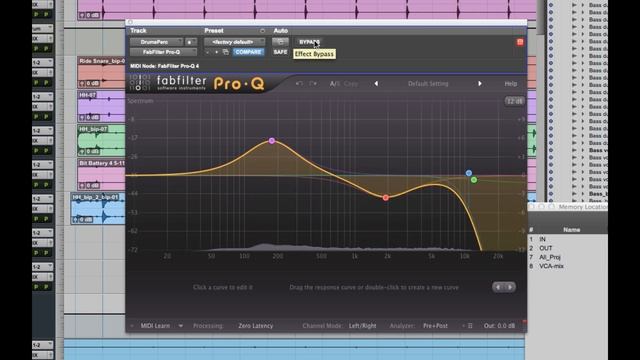Click the copy settings icon beside COMPARE
Viewport: 640px width, 360px height.
[x=226, y=52]
